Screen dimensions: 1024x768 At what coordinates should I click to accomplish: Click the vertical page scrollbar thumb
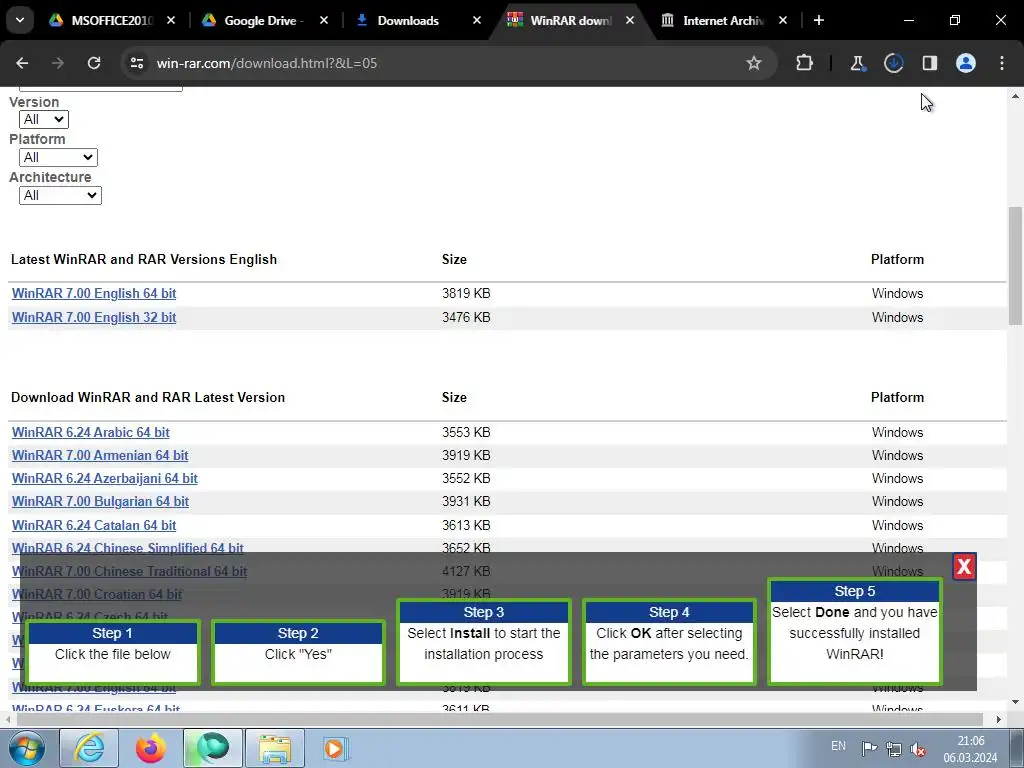(1015, 265)
